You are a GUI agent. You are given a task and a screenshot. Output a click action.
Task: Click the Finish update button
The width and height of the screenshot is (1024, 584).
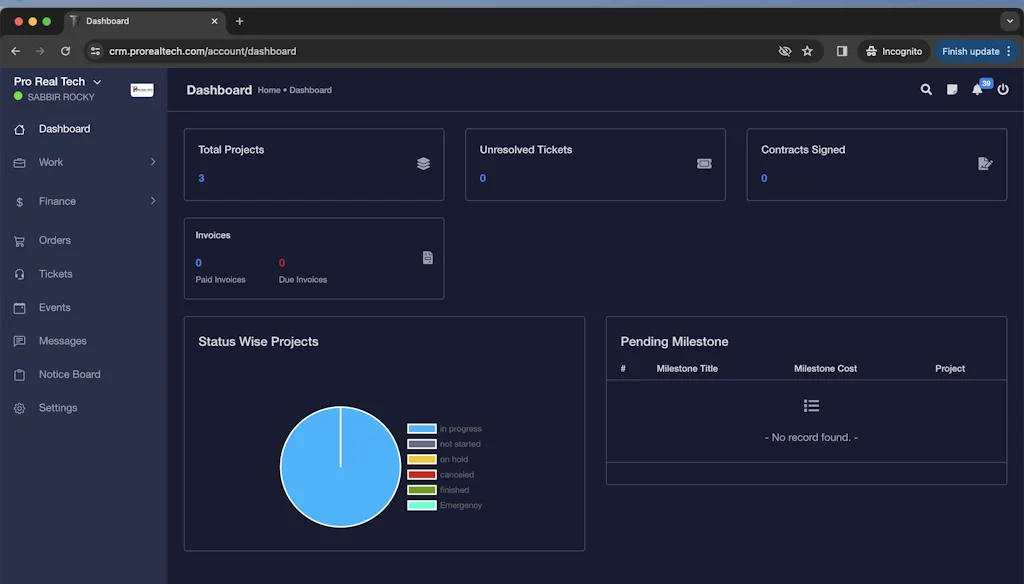(x=971, y=51)
